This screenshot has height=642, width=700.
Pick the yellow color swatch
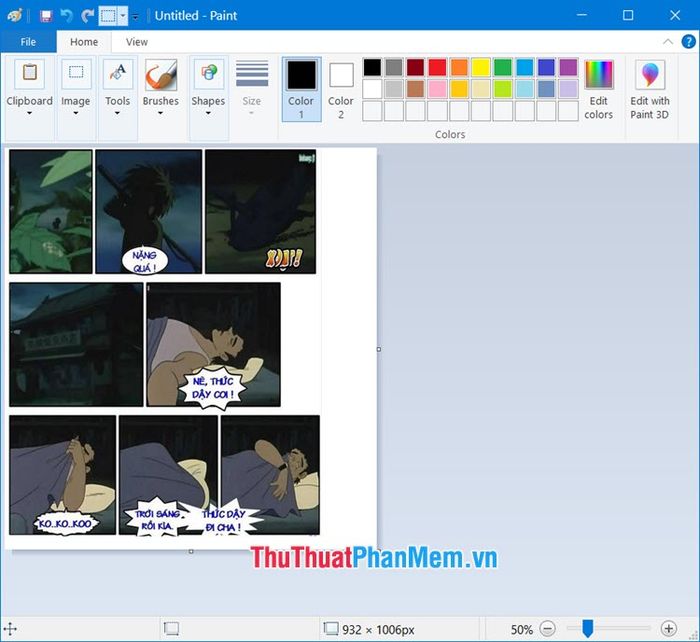click(x=481, y=67)
